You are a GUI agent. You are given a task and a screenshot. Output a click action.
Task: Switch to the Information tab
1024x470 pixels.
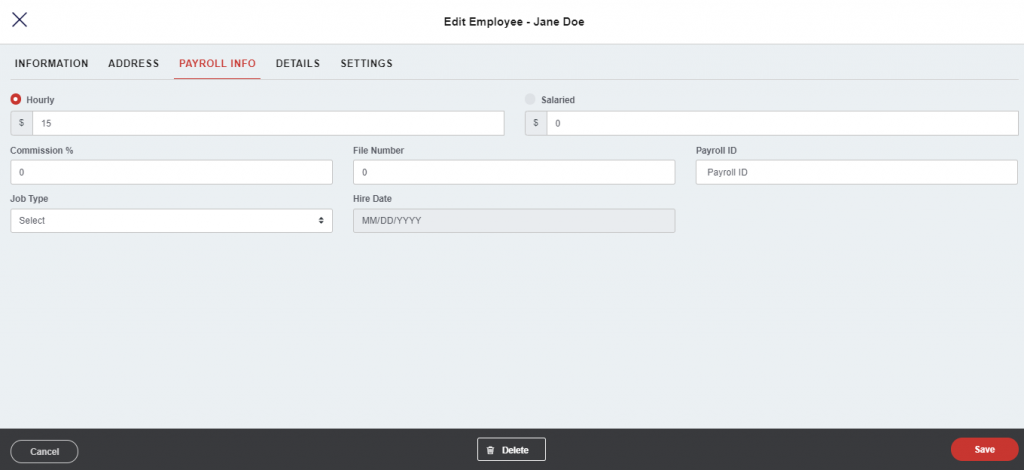tap(52, 63)
